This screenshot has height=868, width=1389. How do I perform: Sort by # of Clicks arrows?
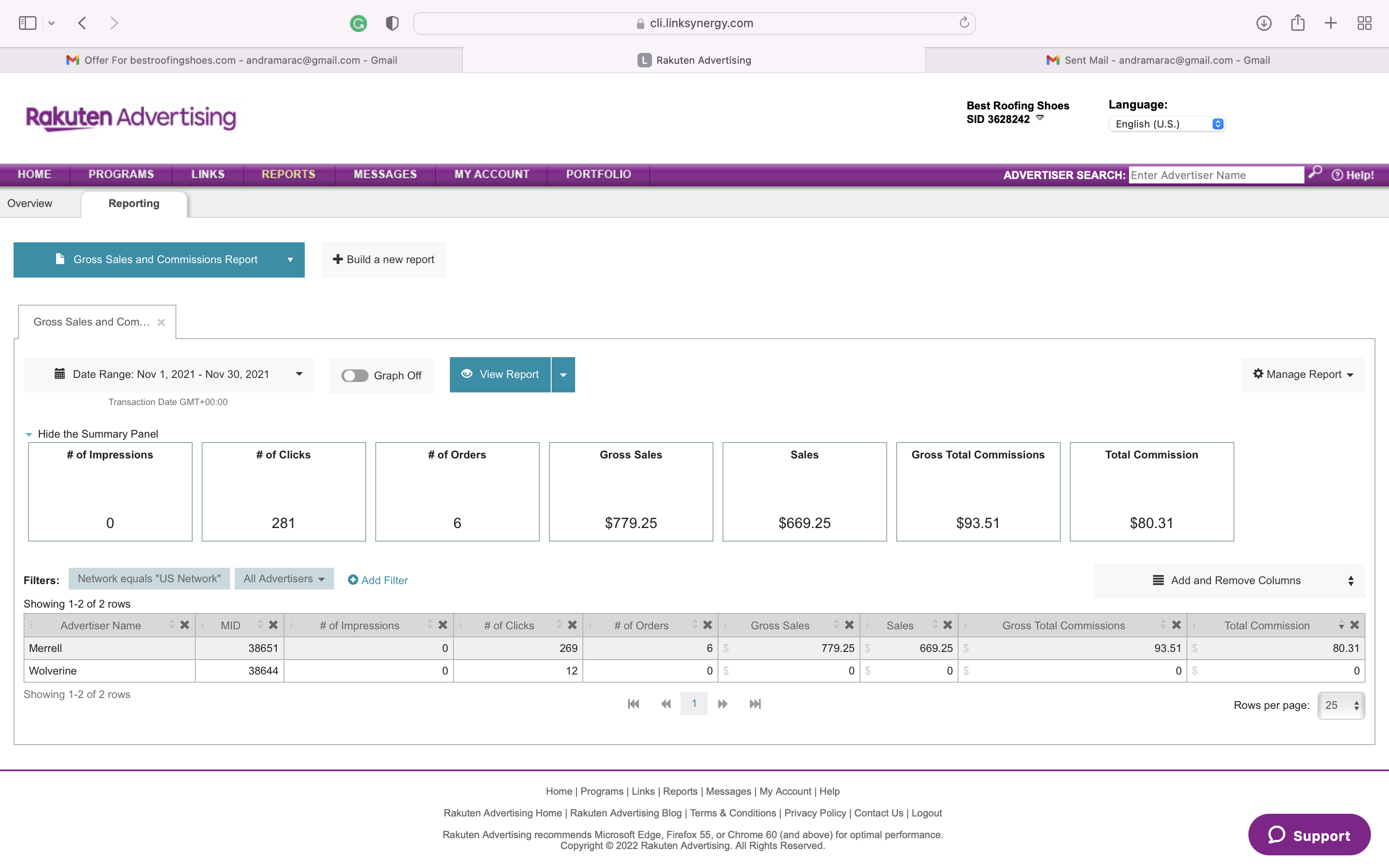point(560,625)
